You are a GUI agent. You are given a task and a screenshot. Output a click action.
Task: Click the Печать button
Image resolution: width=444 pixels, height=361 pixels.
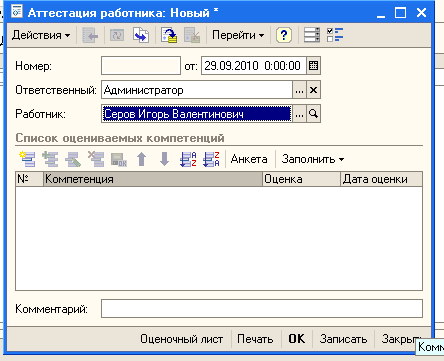coord(255,339)
